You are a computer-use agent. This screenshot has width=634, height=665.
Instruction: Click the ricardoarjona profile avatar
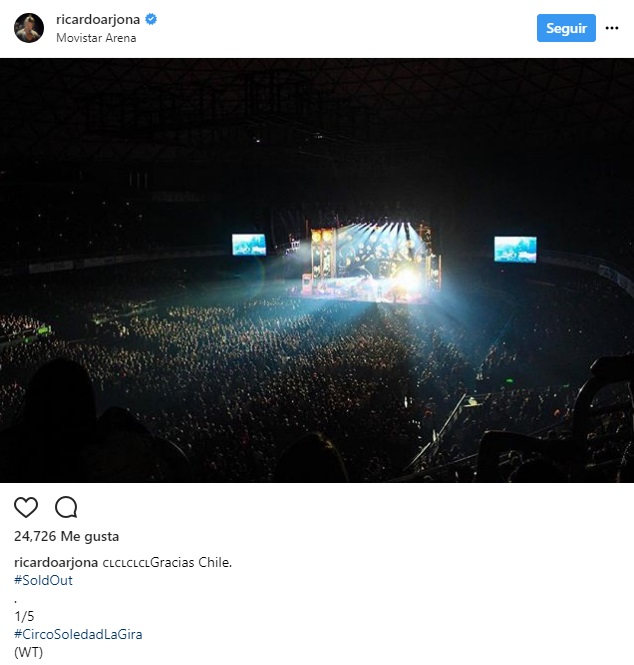pyautogui.click(x=29, y=28)
